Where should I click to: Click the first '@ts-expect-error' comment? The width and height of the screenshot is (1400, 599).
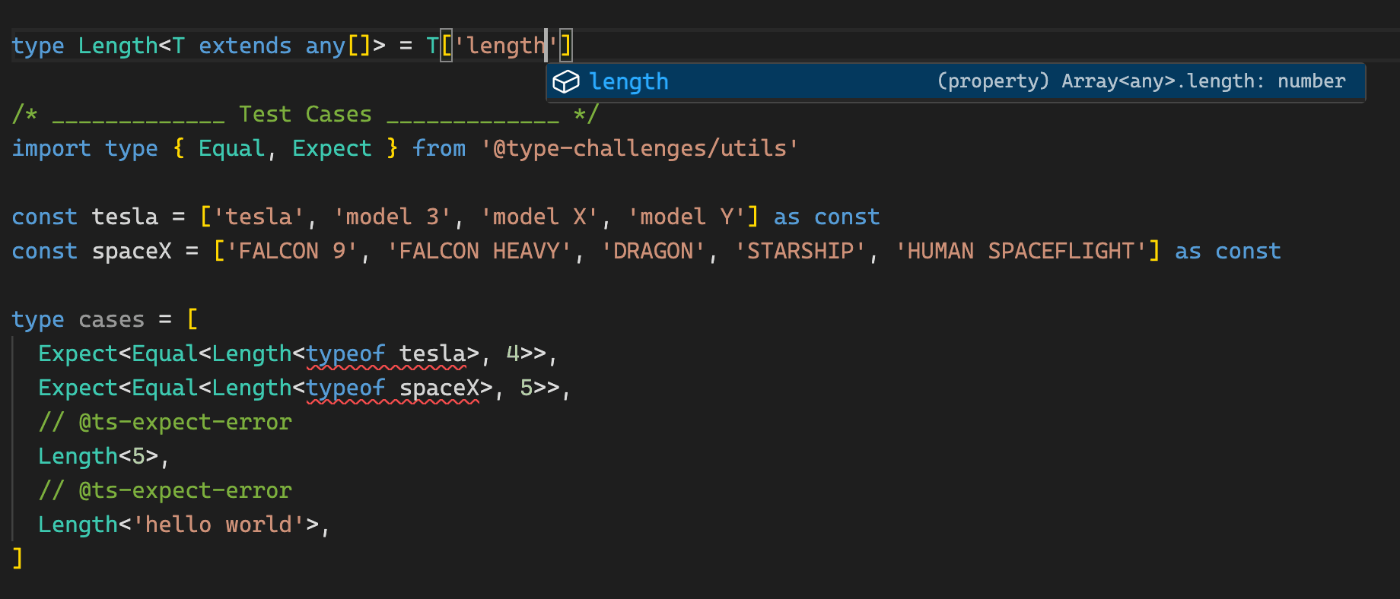point(165,422)
